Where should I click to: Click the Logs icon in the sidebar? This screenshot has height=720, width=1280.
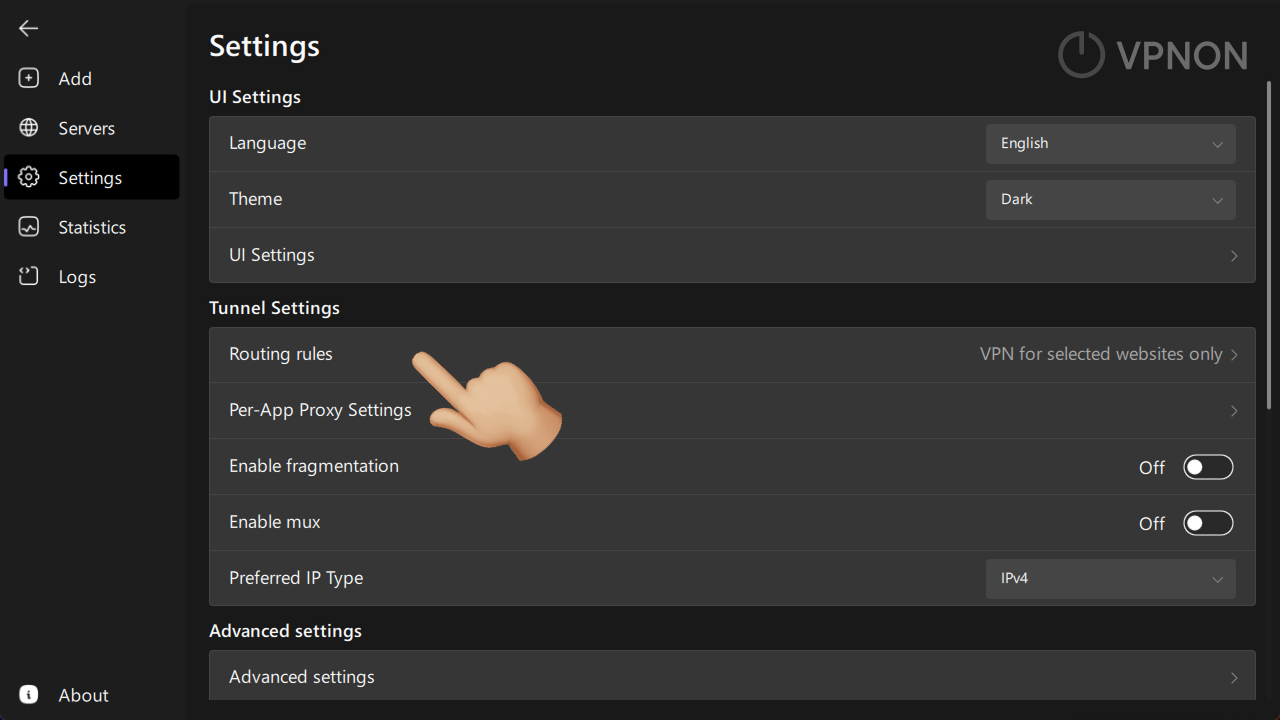point(28,276)
